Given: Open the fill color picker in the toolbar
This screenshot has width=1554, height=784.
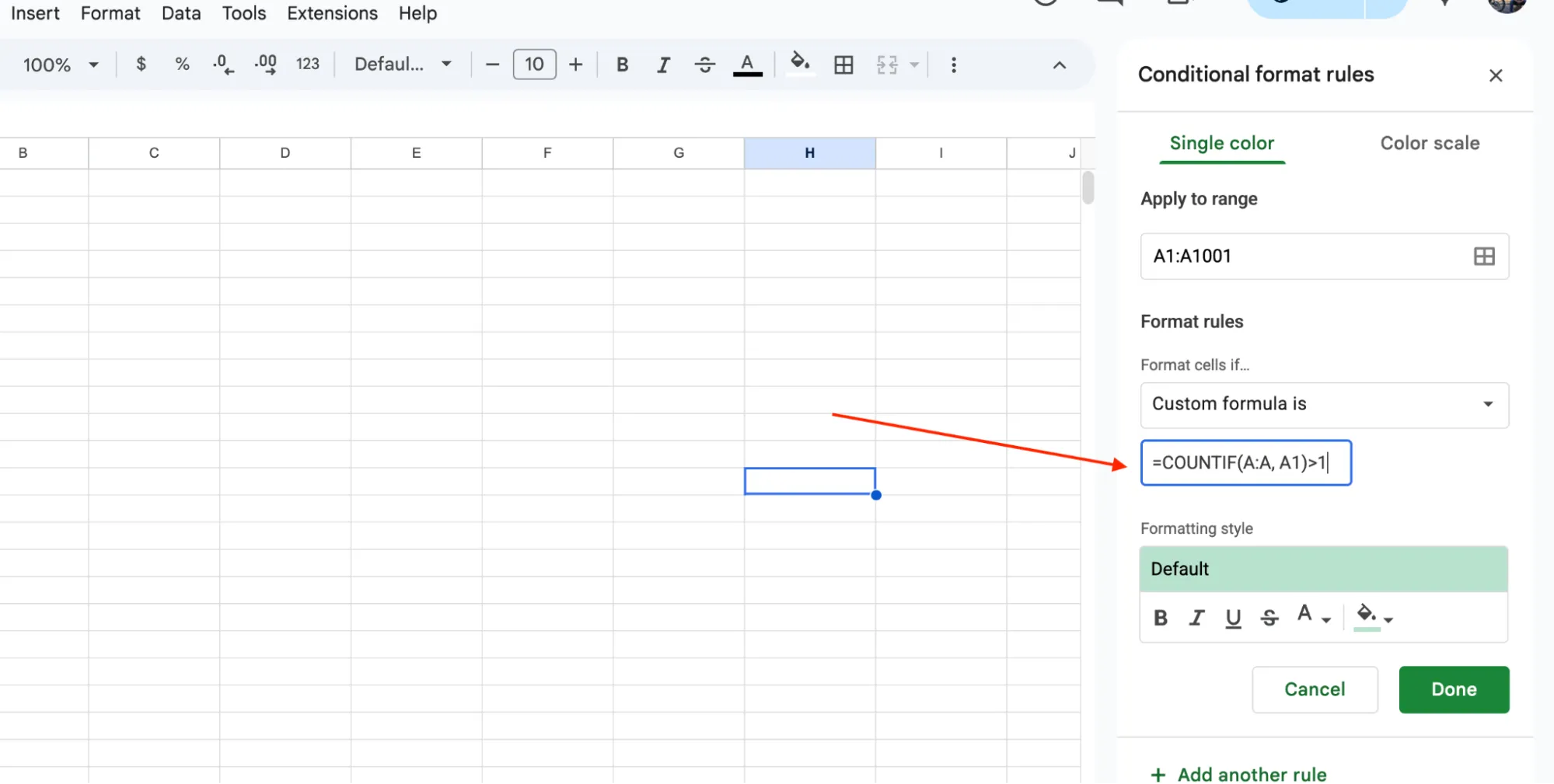Looking at the screenshot, I should 800,64.
